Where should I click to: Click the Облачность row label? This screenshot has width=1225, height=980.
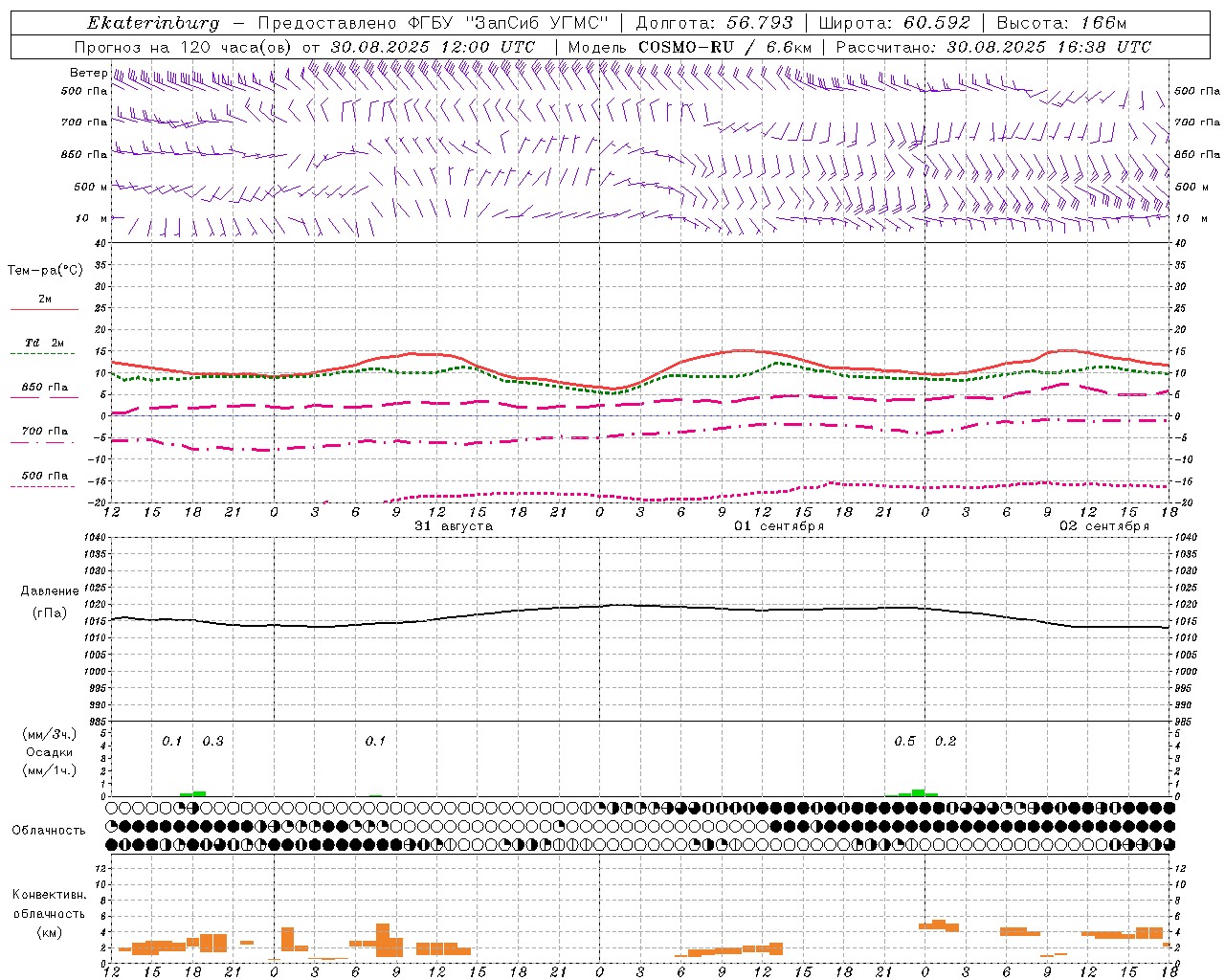coord(49,830)
